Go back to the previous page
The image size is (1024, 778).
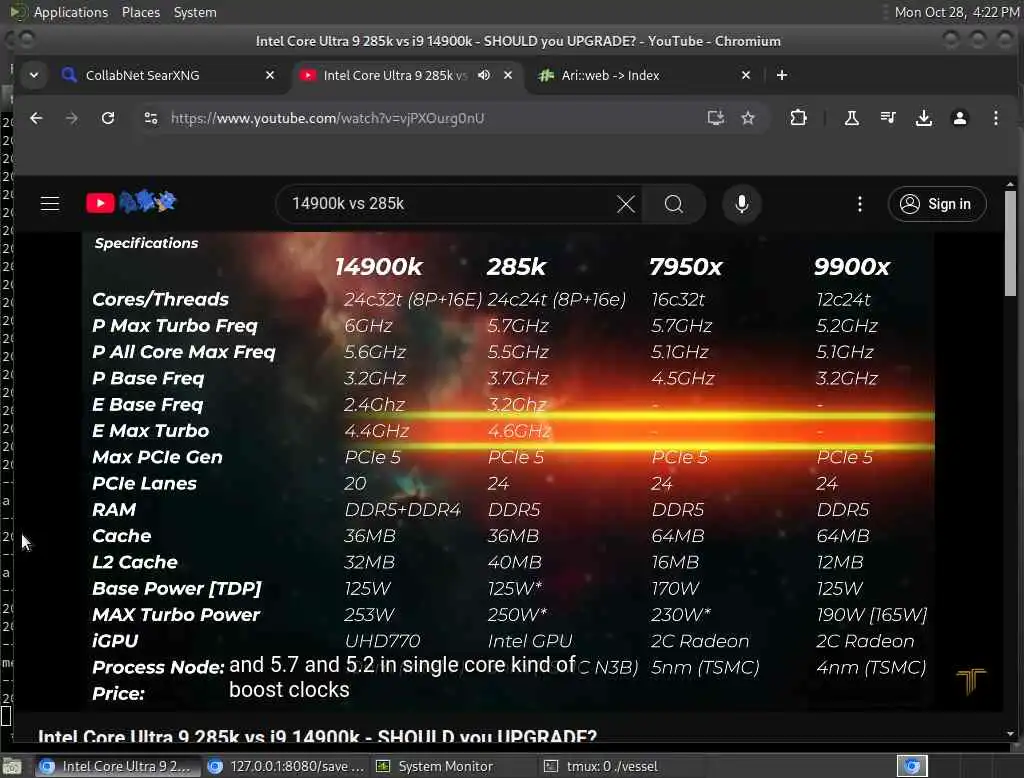pos(36,118)
